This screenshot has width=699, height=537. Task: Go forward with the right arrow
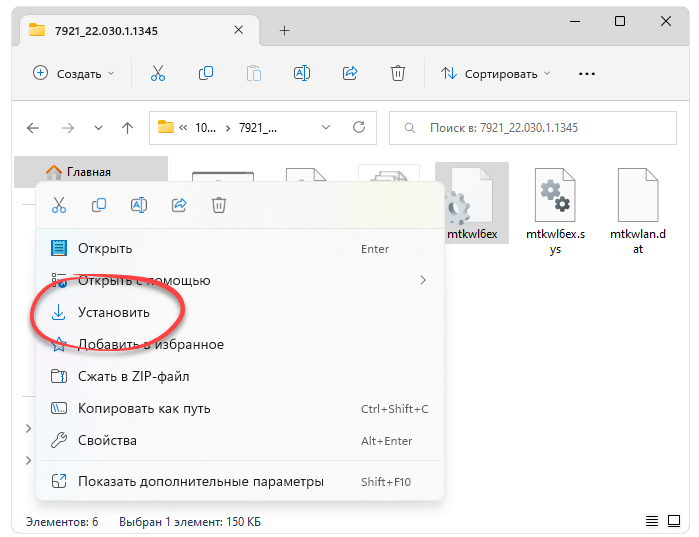tap(68, 128)
